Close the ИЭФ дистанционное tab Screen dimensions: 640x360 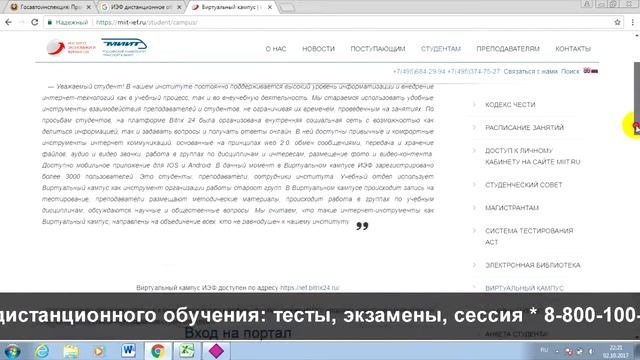[179, 7]
